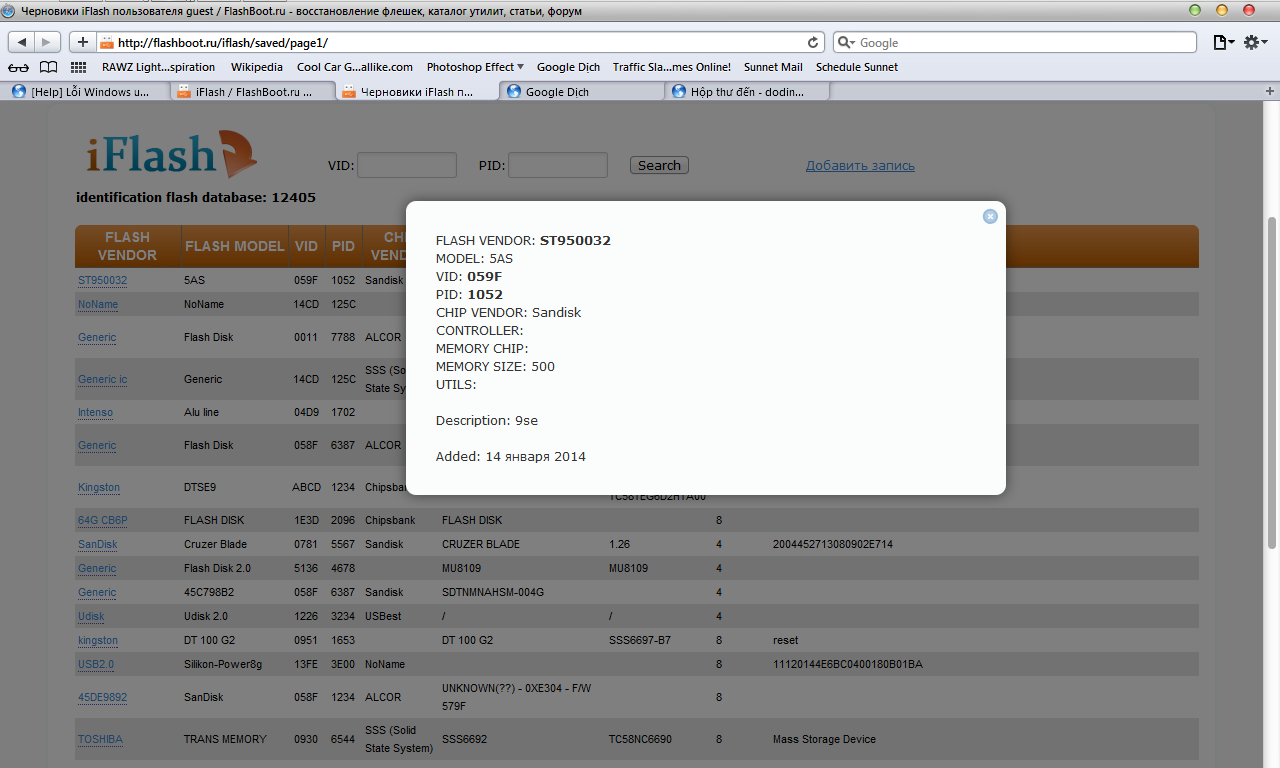Switch to the Hộp thư đến tab

746,91
